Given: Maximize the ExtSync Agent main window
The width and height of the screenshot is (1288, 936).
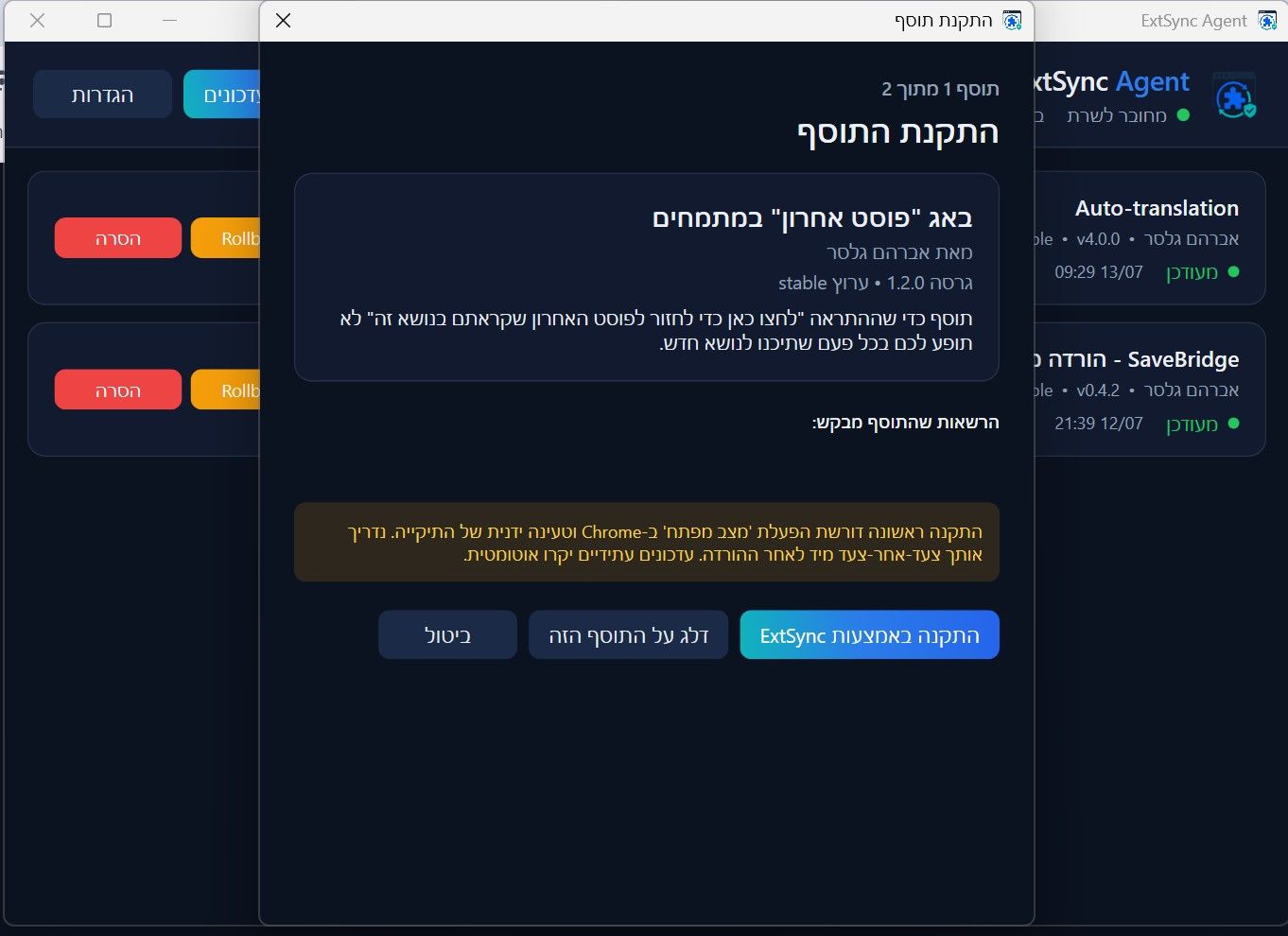Looking at the screenshot, I should point(104,20).
